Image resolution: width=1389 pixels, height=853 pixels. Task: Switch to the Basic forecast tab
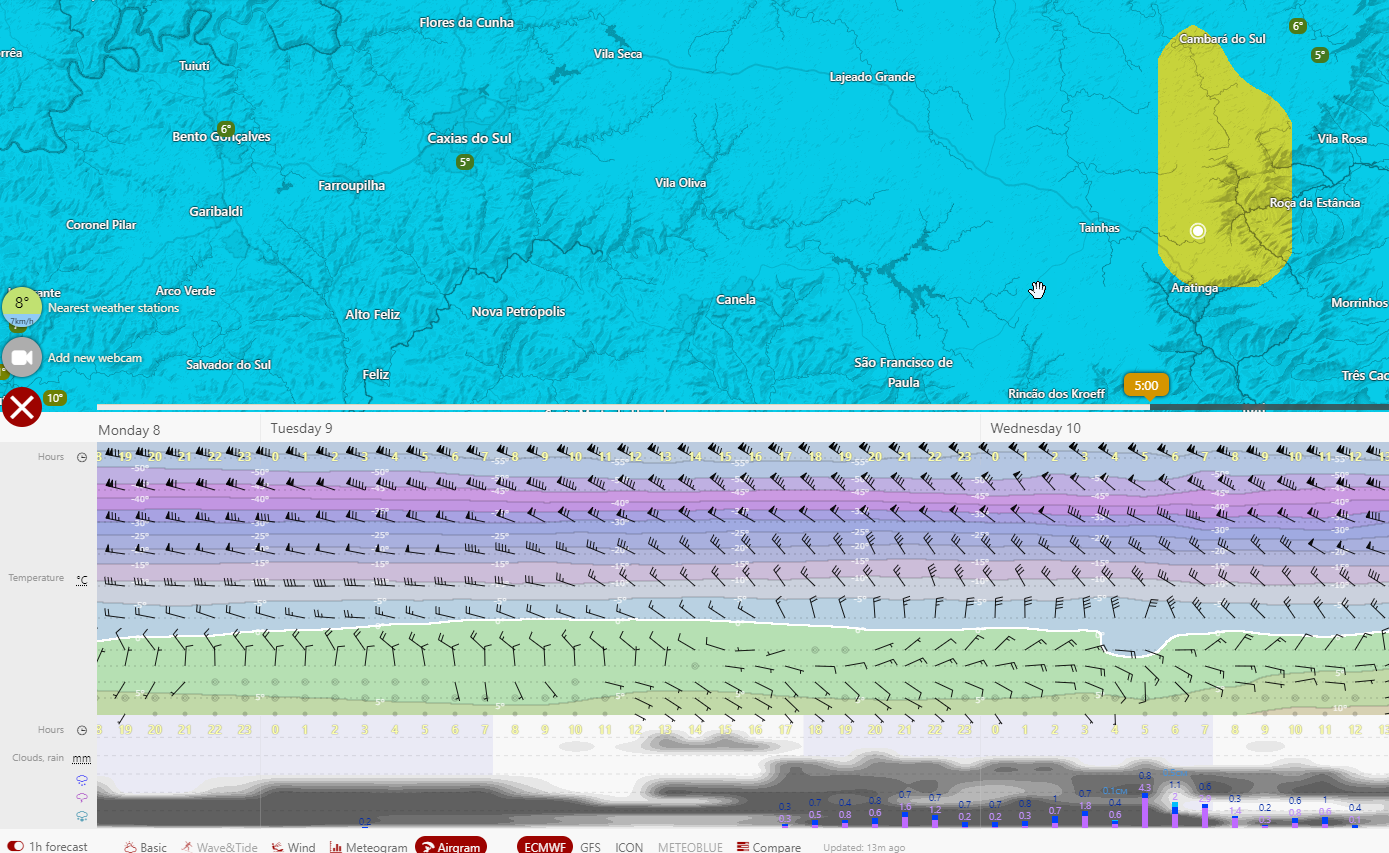[145, 847]
